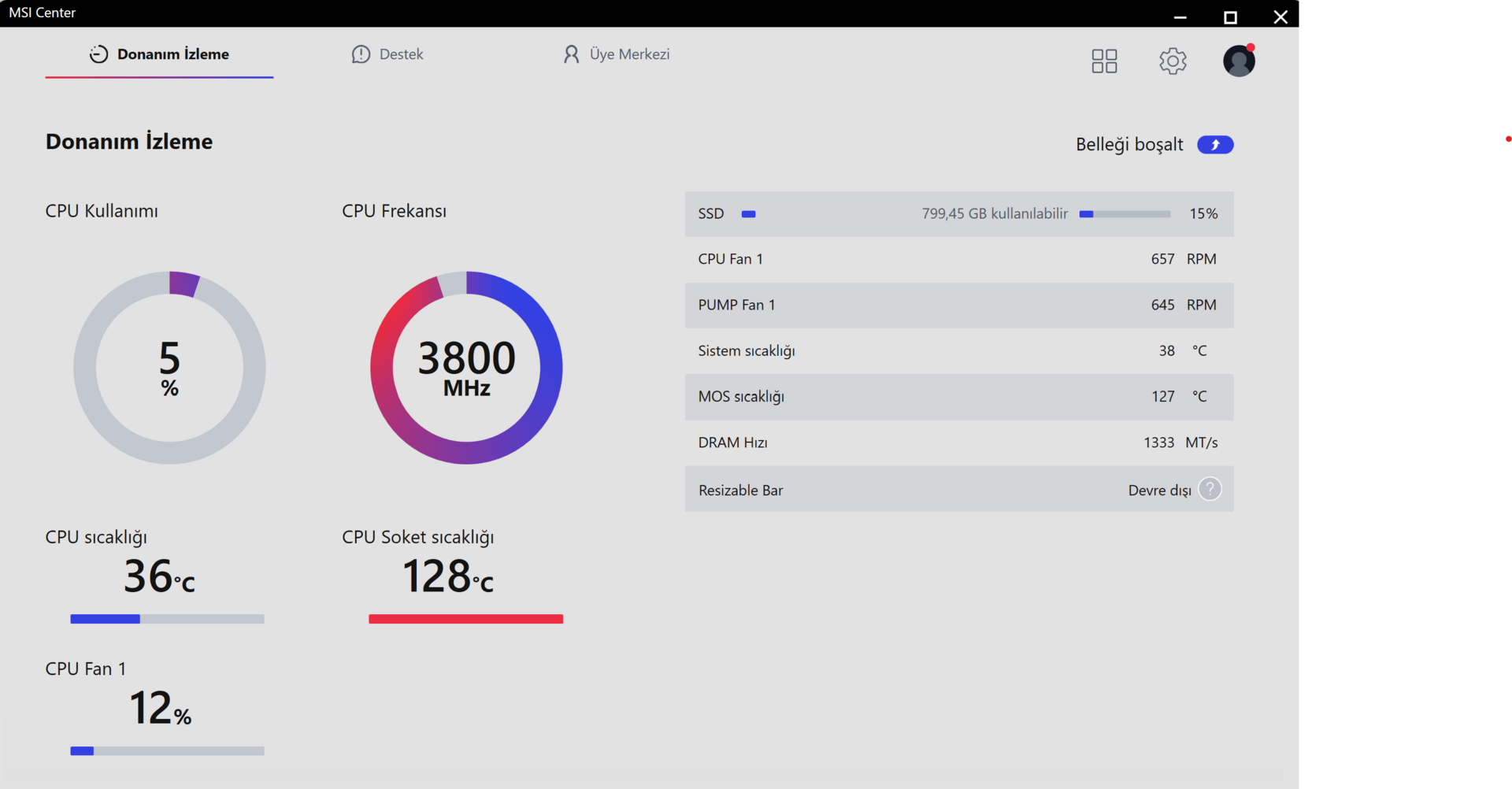Click the "128°c" CPU socket temperature reading
1512x789 pixels.
coord(447,576)
